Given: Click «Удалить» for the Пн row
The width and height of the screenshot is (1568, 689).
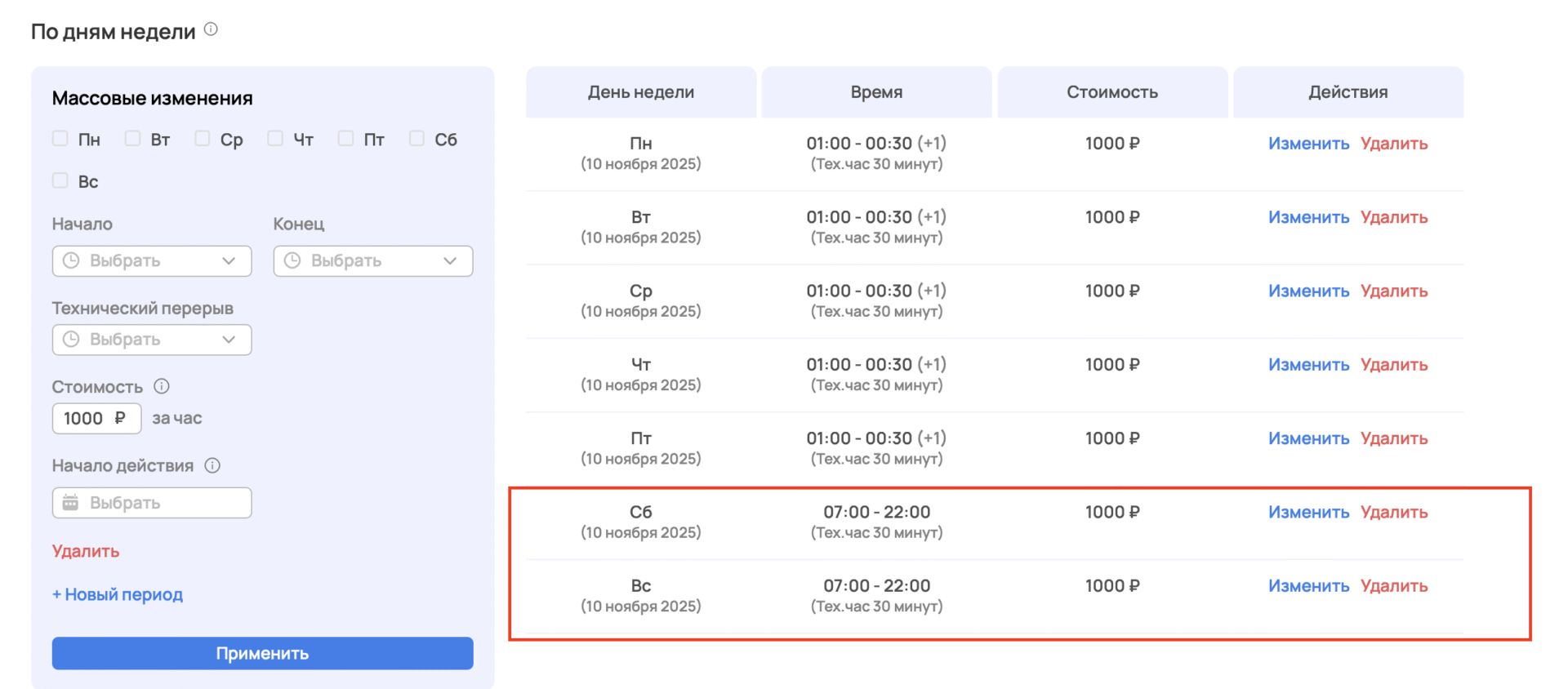Looking at the screenshot, I should (x=1393, y=144).
